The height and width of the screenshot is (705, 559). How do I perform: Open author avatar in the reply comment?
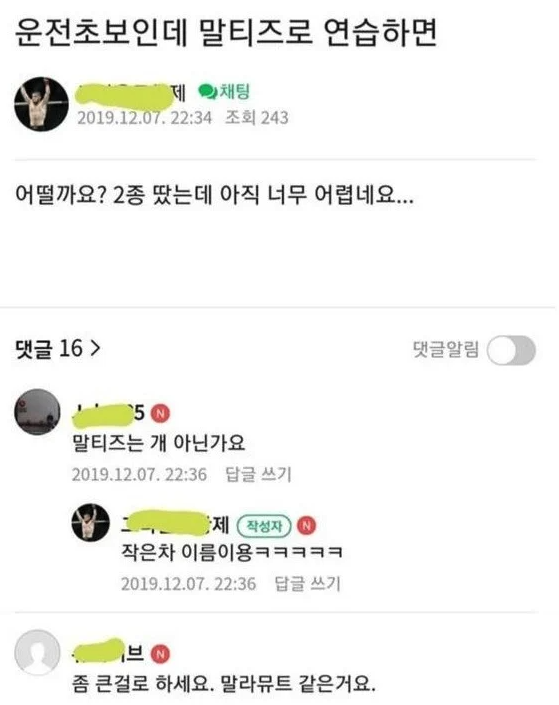click(91, 522)
